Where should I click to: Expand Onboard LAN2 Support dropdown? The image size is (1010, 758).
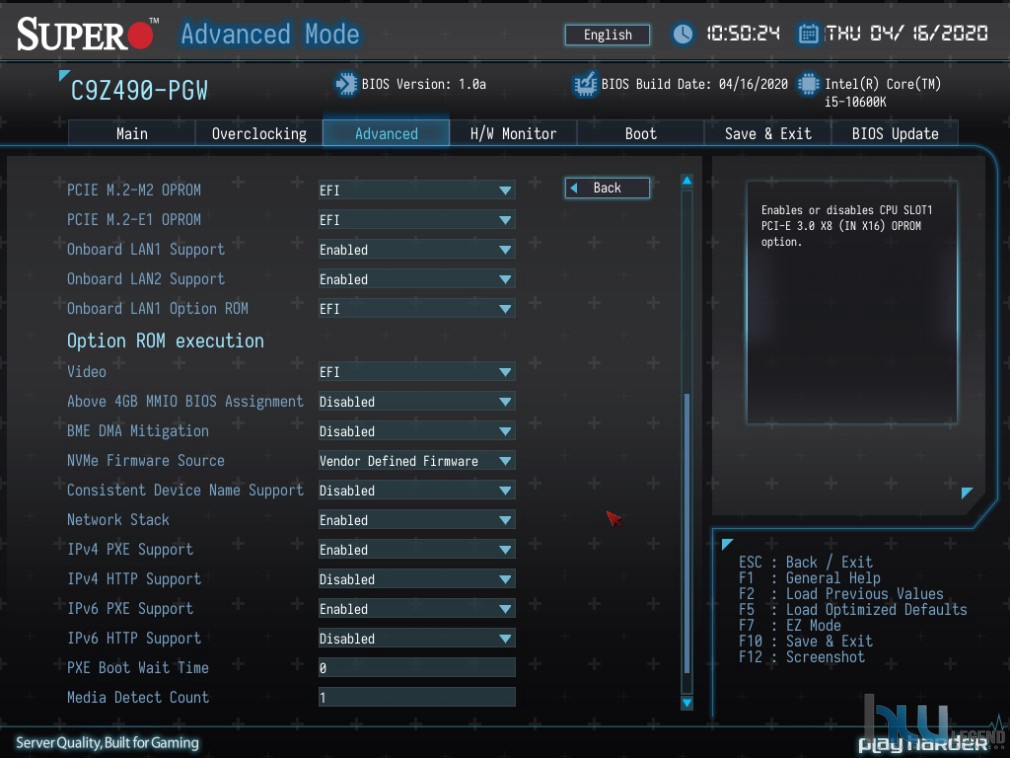[x=417, y=279]
